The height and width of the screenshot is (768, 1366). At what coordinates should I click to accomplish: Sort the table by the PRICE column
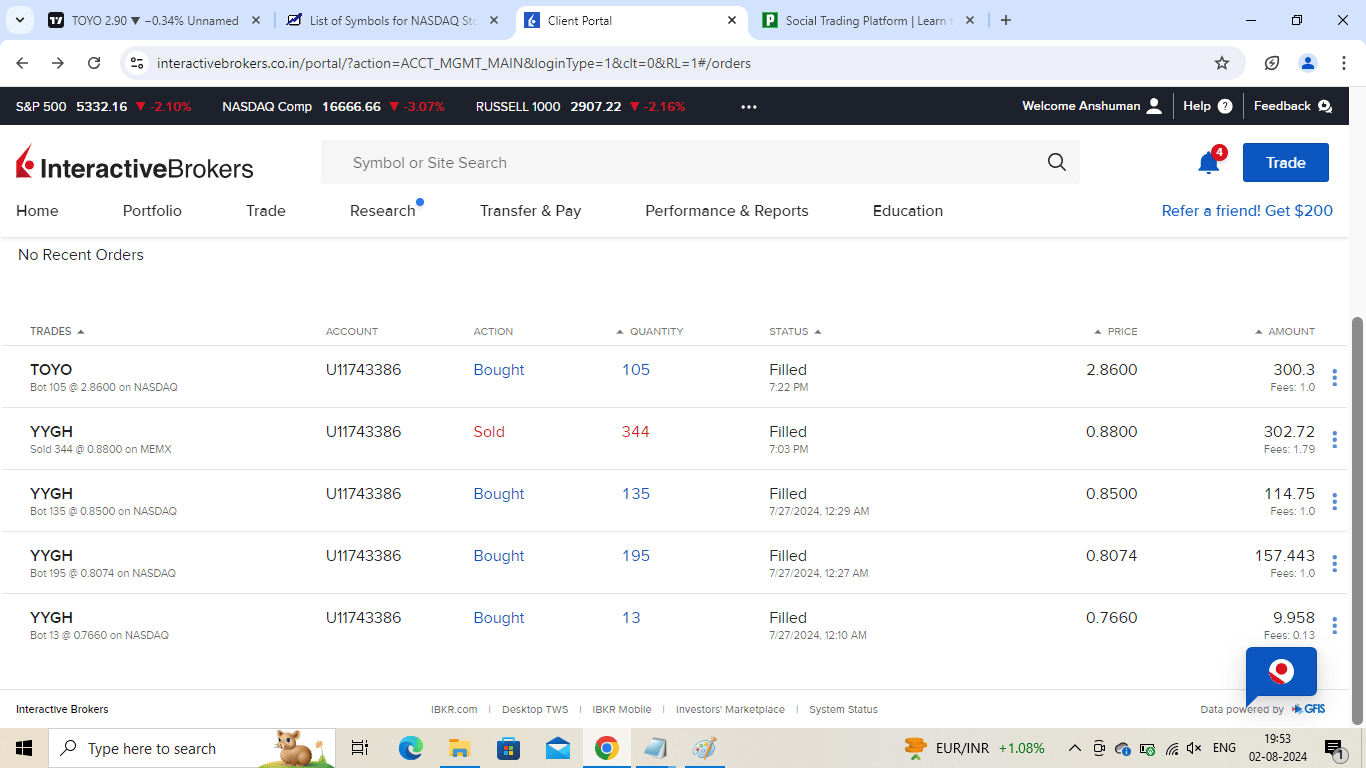pos(1115,332)
